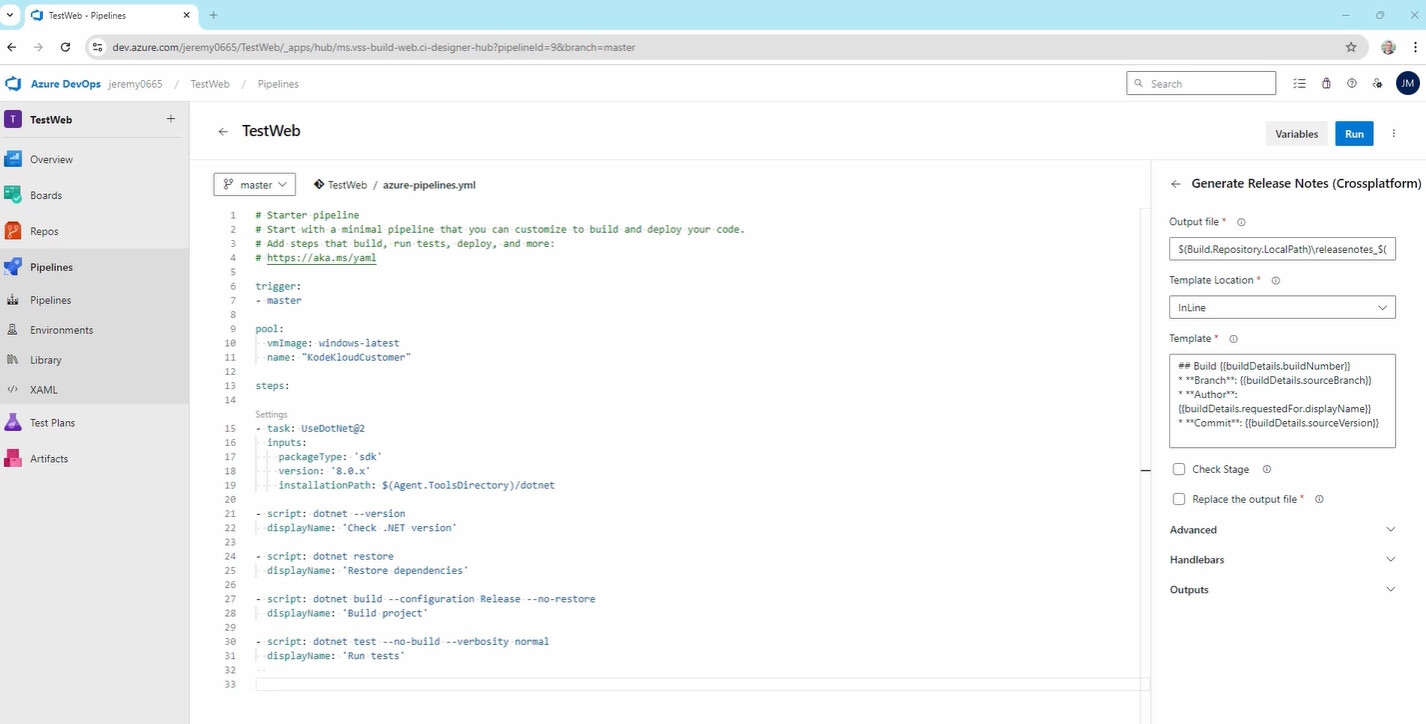Open the Marketplace shopping bag icon

[x=1326, y=84]
